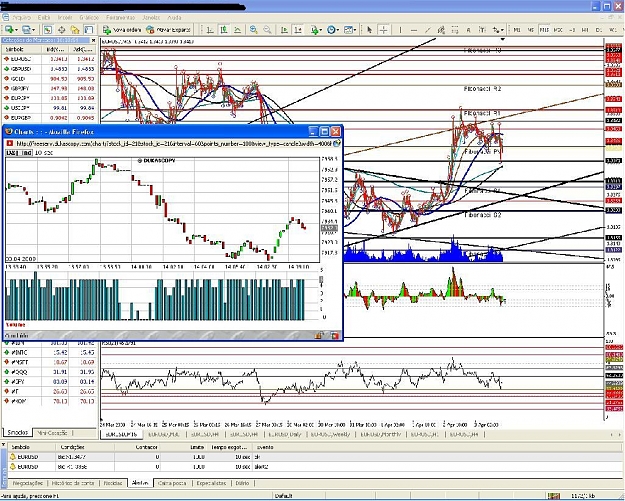The width and height of the screenshot is (625, 501).
Task: Select the arrows drawing tool
Action: point(495,30)
